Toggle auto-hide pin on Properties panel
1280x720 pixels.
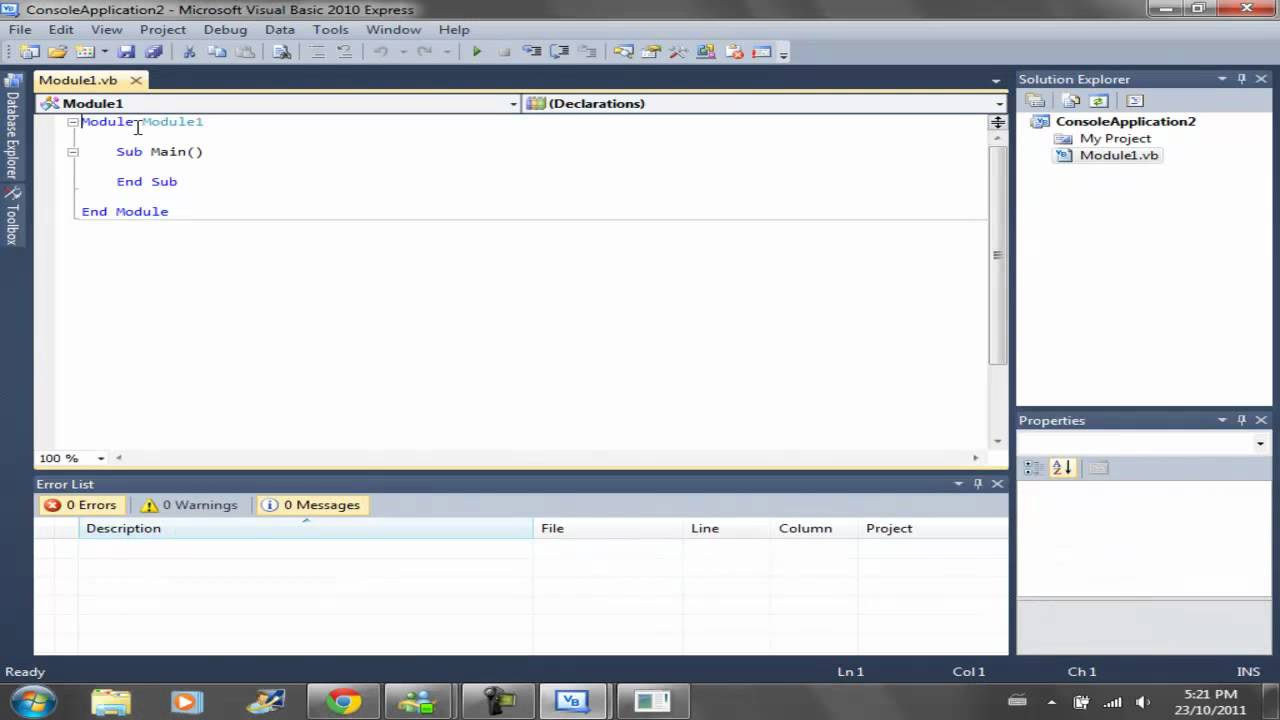tap(1242, 420)
